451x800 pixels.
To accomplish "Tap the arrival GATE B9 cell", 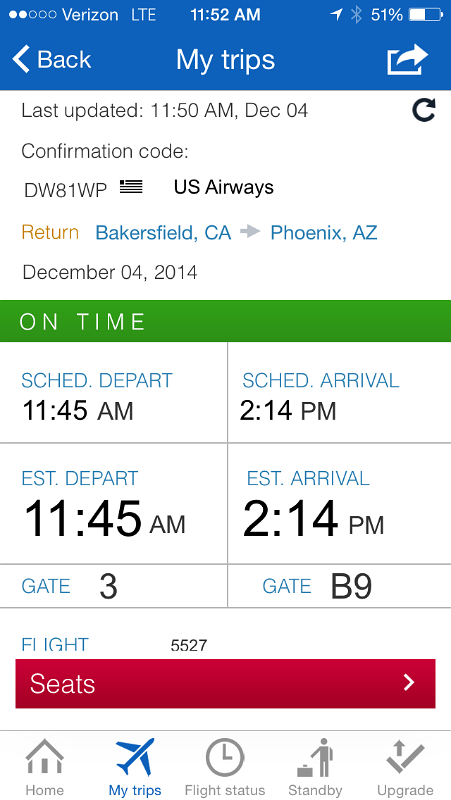I will 340,586.
